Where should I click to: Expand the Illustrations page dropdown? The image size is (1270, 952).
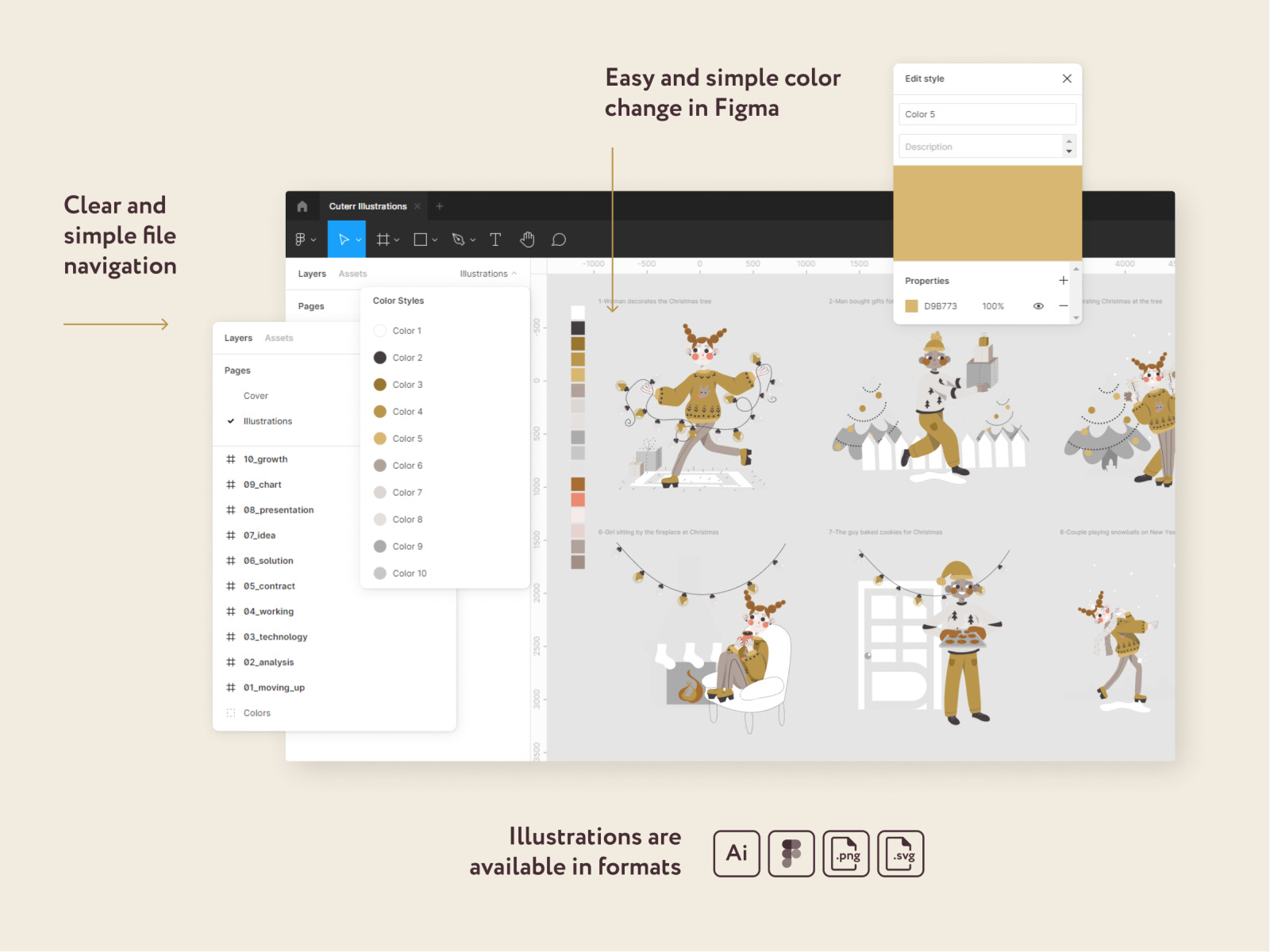point(488,274)
